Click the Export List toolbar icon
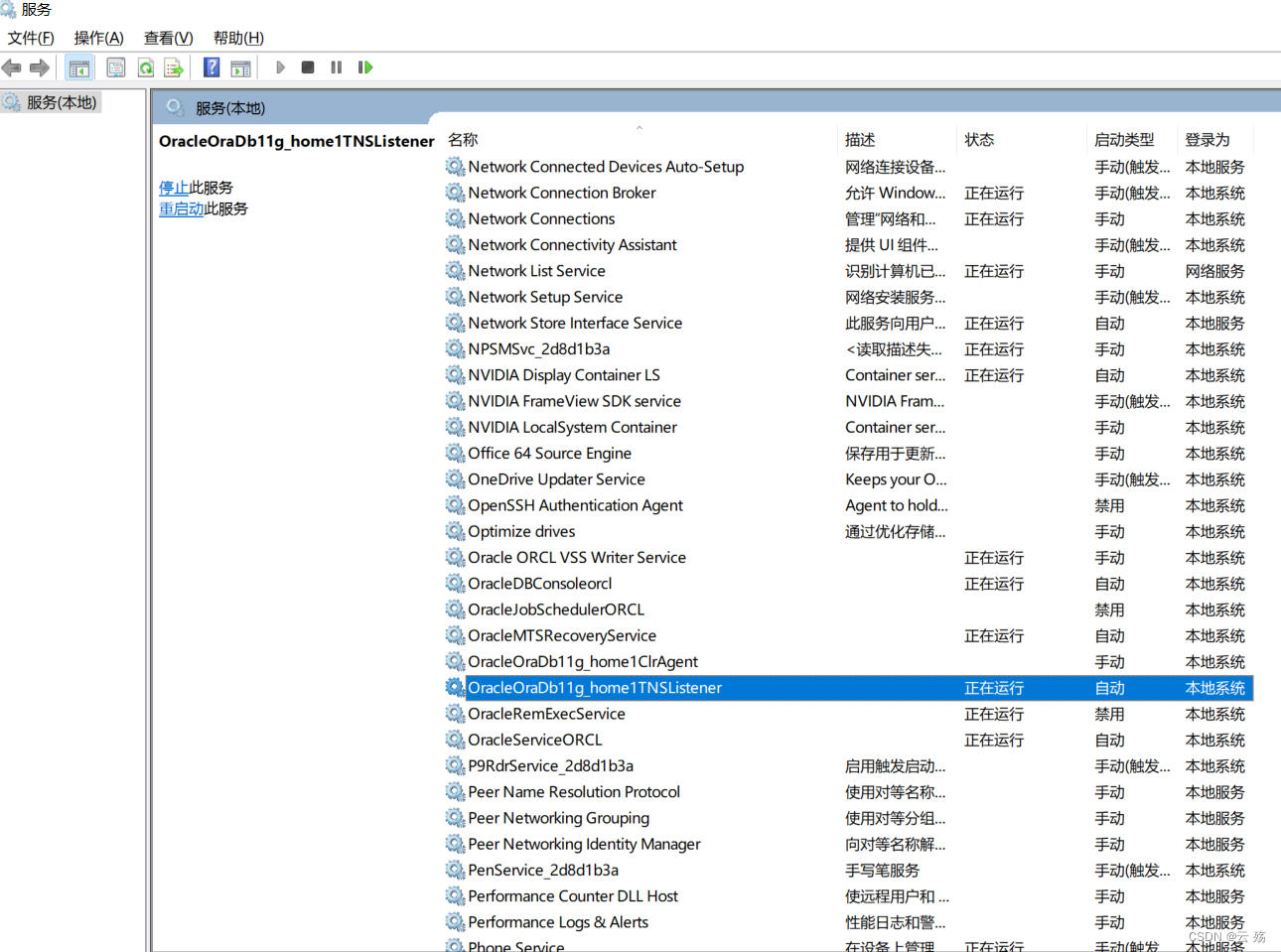This screenshot has height=952, width=1281. pos(174,68)
